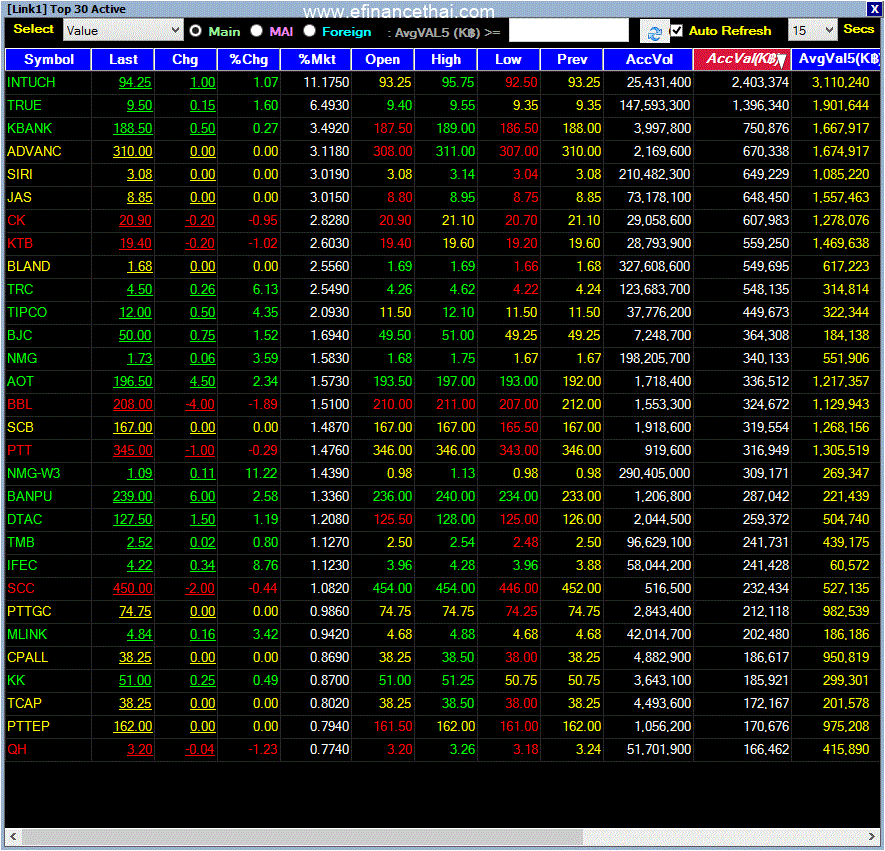Open the refresh seconds dropdown showing 15
This screenshot has height=851, width=885.
pyautogui.click(x=812, y=30)
